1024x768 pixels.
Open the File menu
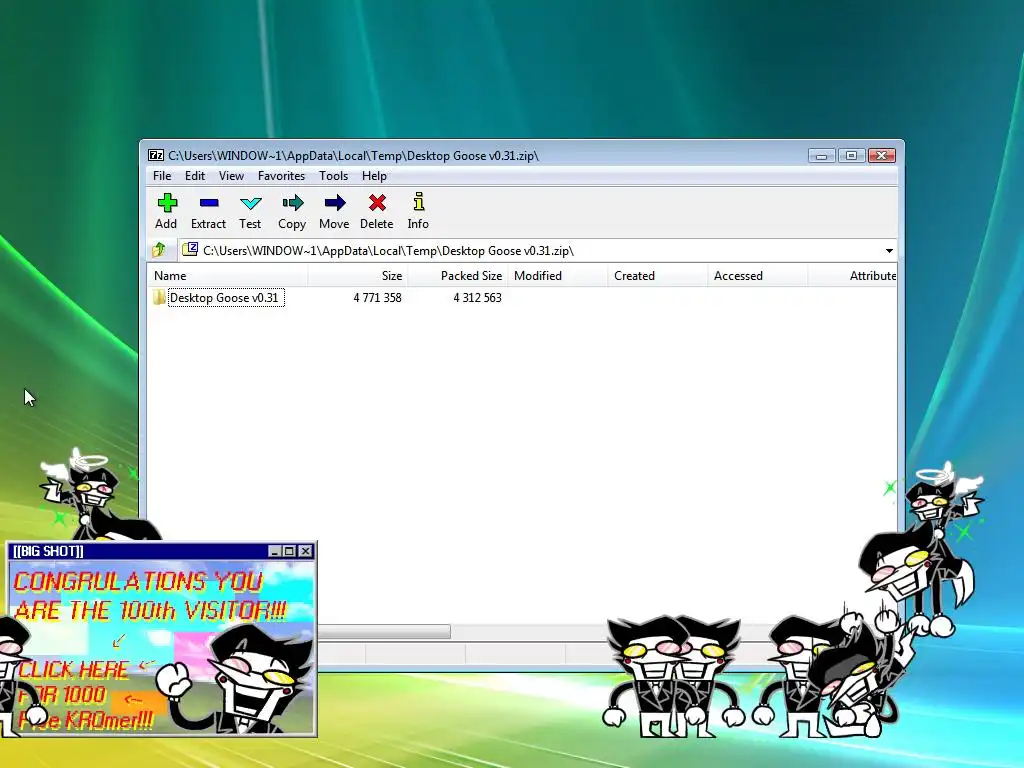(x=162, y=176)
